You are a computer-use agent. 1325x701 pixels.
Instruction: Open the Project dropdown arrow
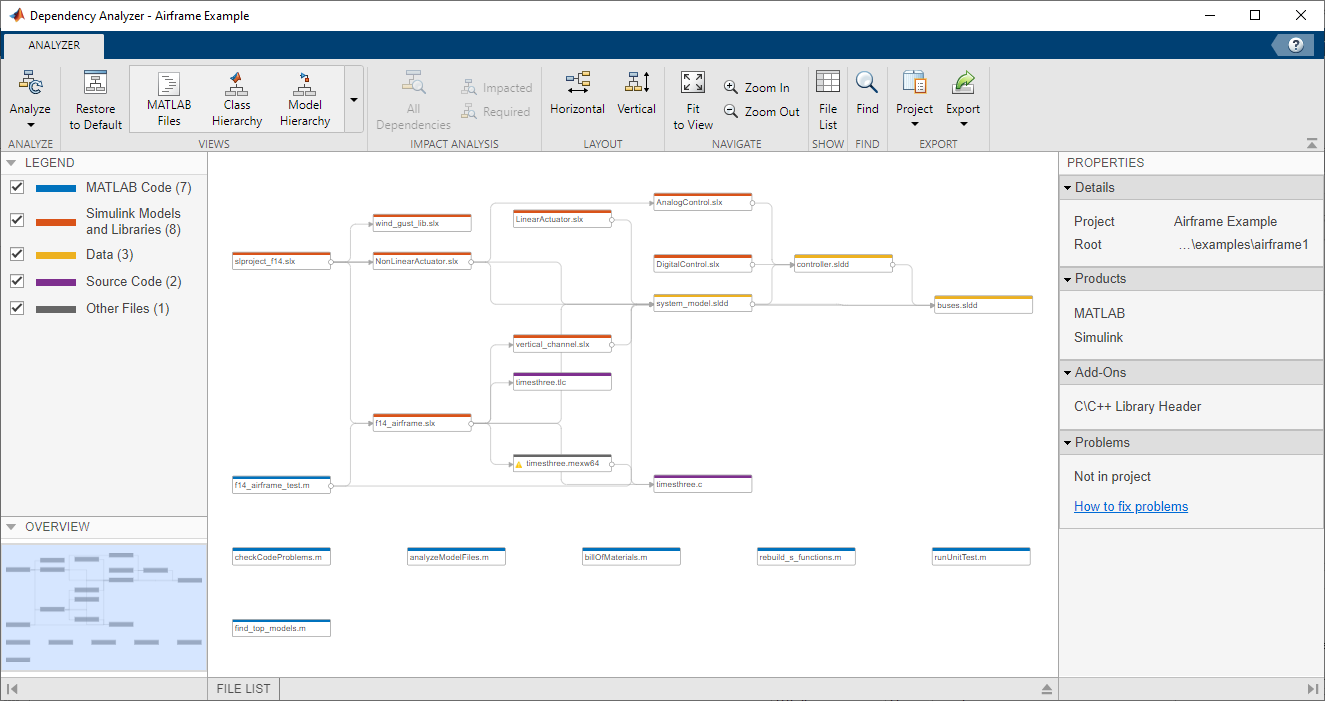coord(914,125)
